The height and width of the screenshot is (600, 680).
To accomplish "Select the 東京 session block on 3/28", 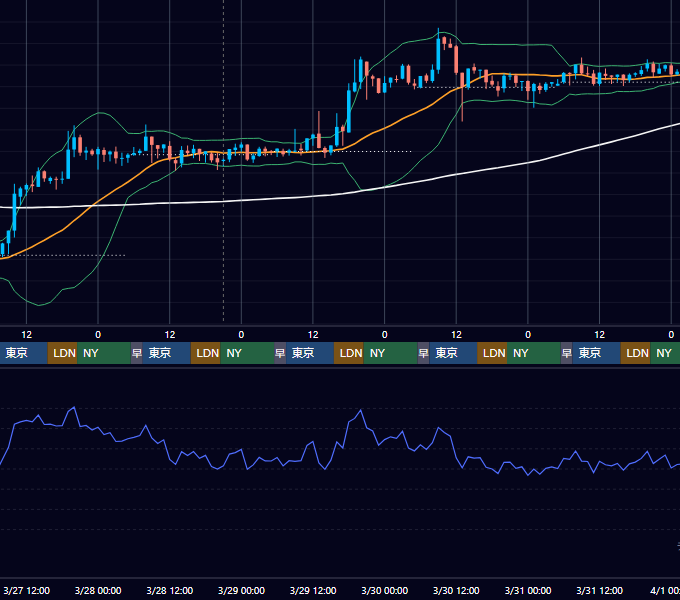I will pyautogui.click(x=167, y=353).
